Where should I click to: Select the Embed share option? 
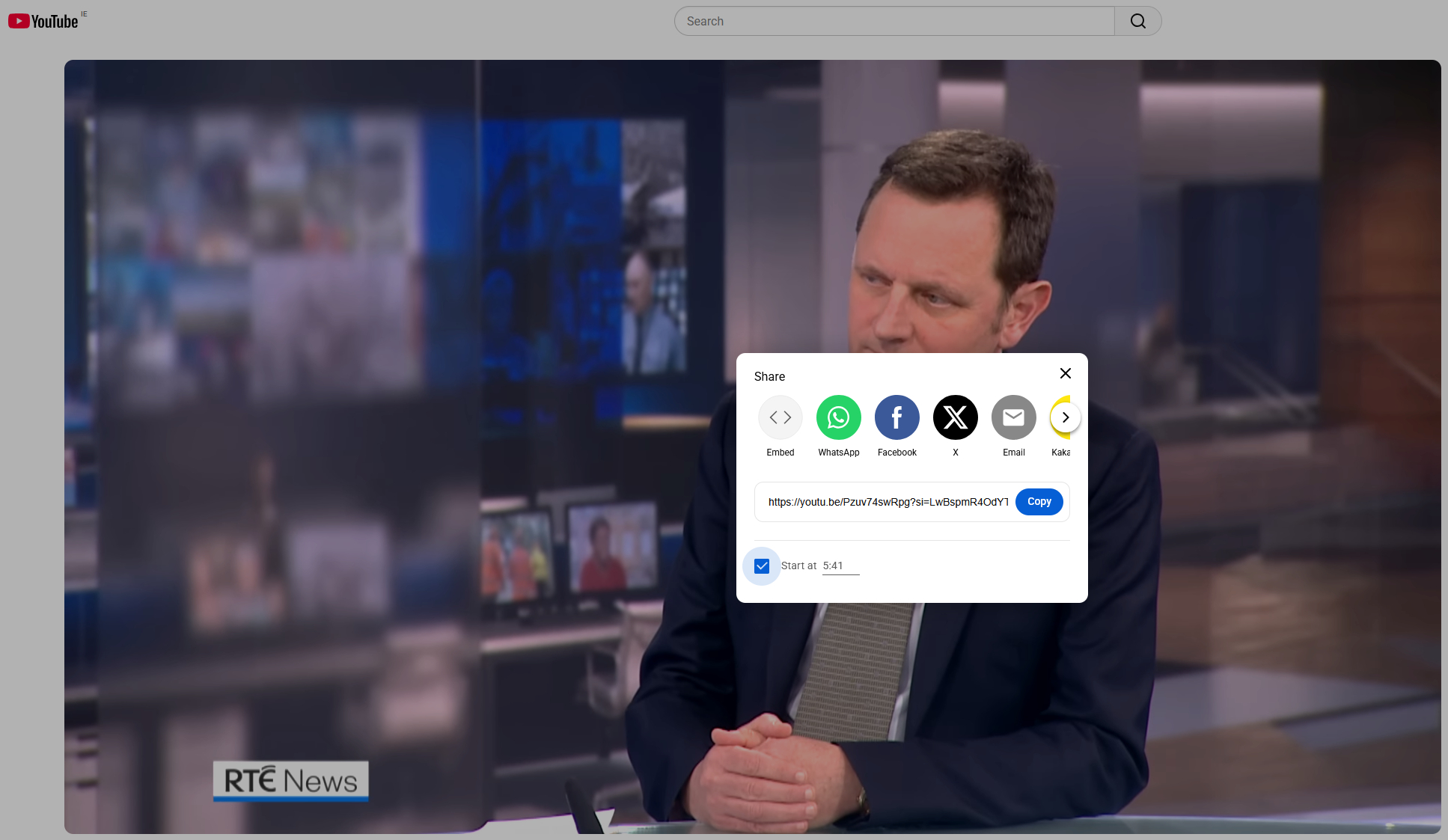pos(780,417)
